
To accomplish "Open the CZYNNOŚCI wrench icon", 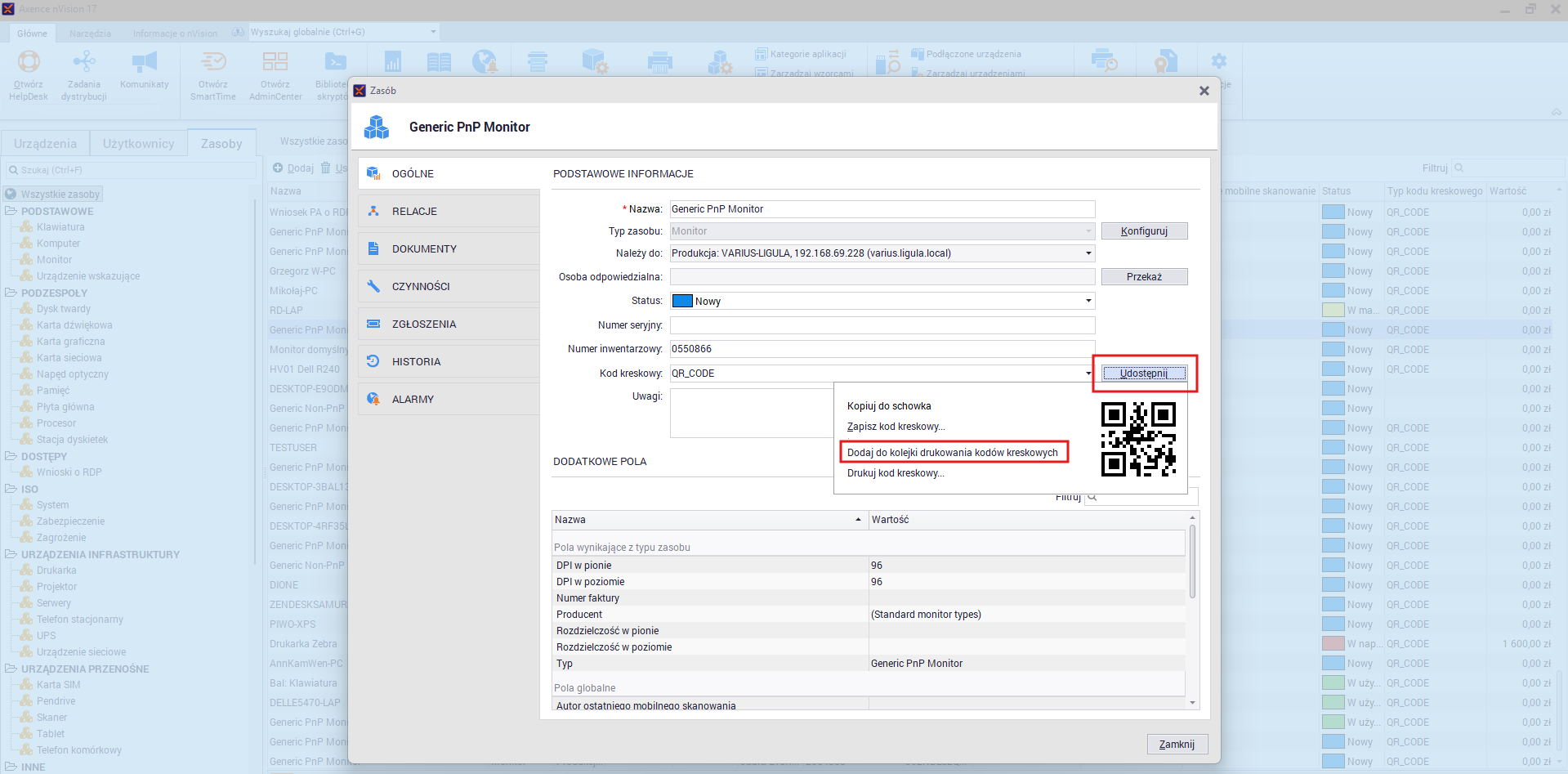I will click(x=373, y=286).
